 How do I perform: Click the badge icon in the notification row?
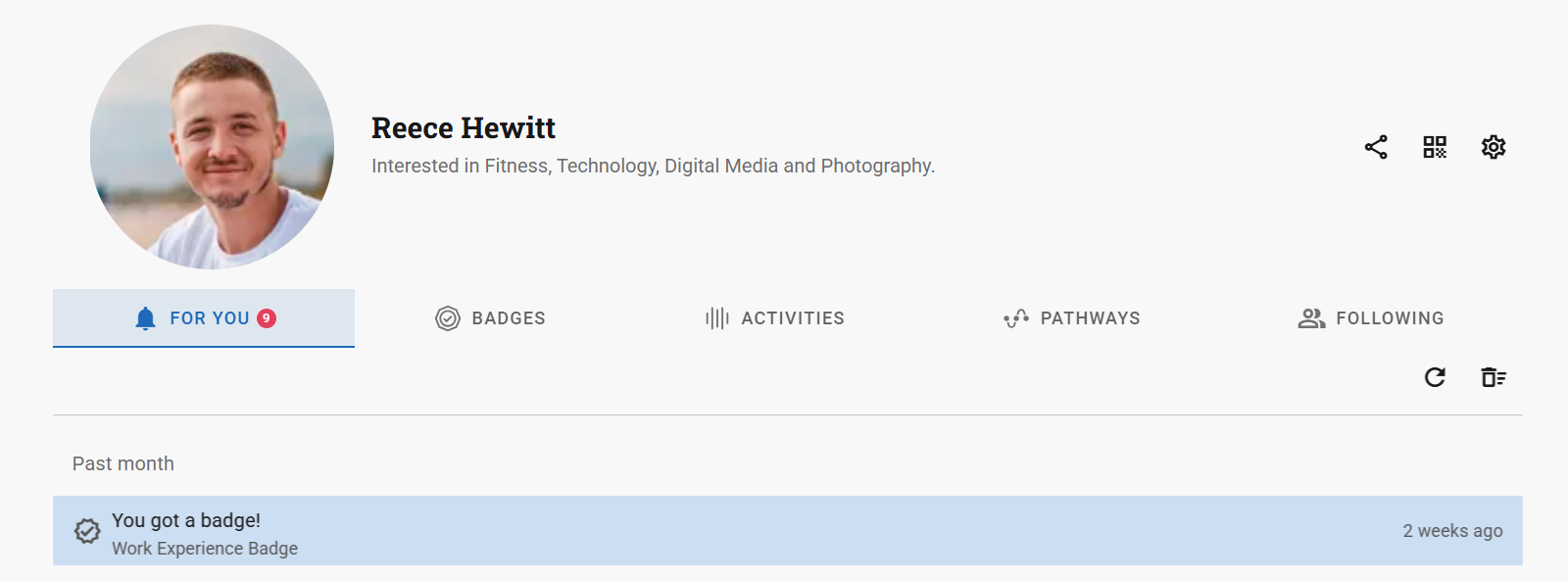pos(87,531)
